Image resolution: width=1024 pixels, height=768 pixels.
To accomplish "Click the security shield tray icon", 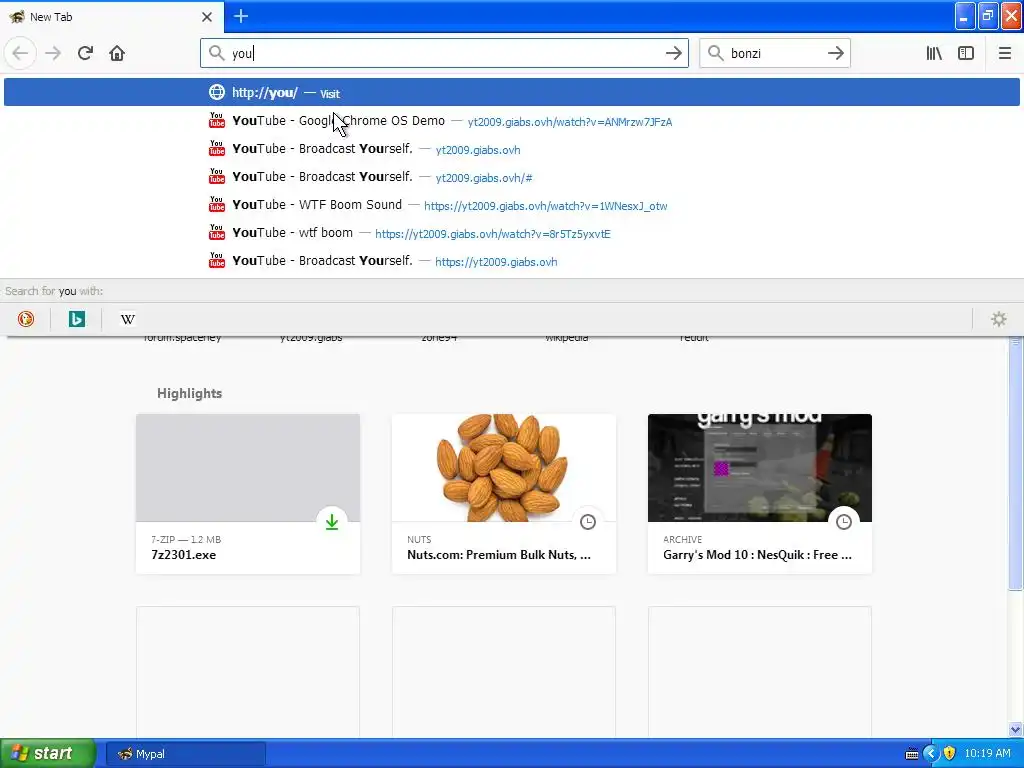I will pyautogui.click(x=949, y=754).
